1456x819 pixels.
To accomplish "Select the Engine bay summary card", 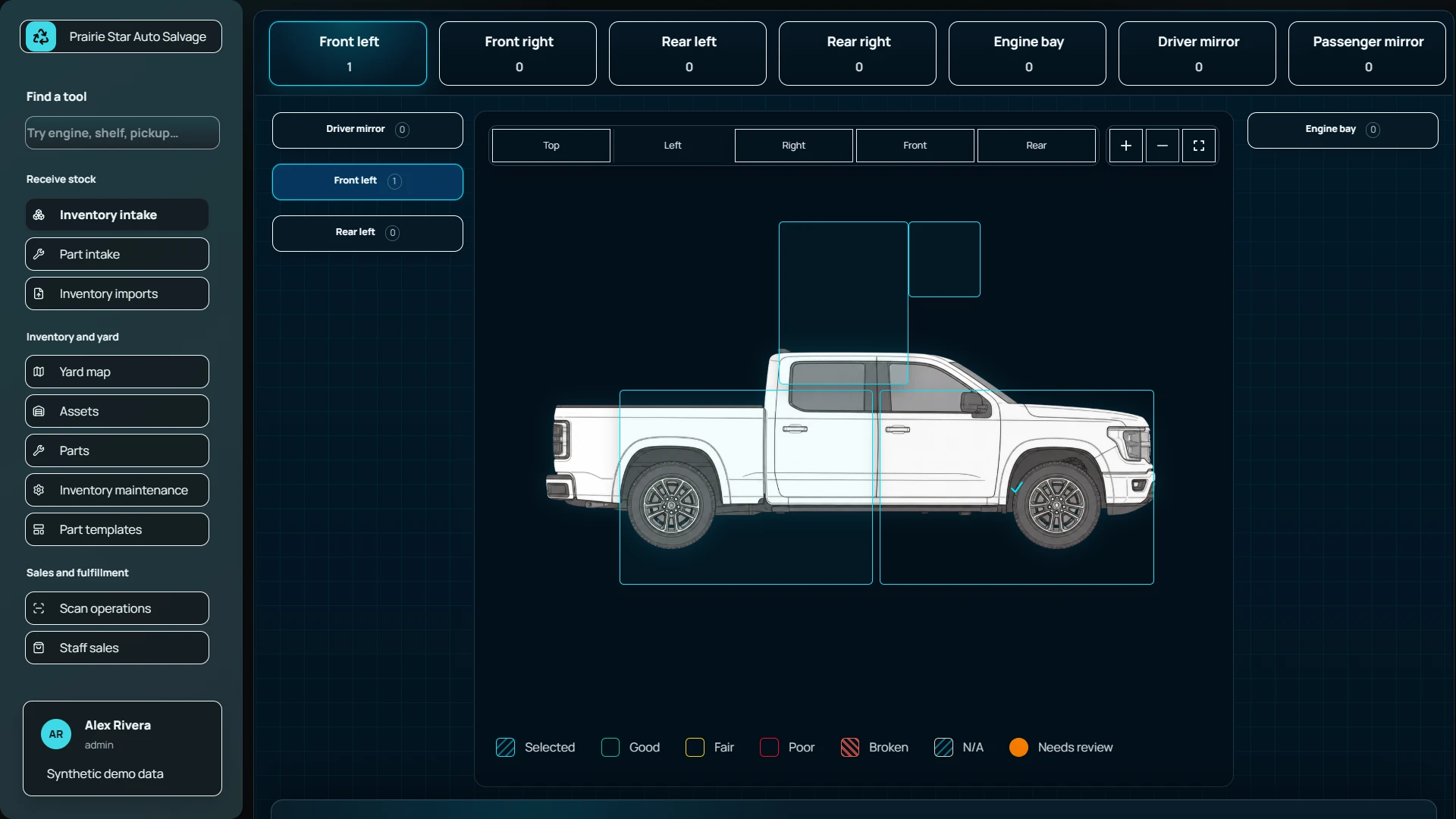I will click(x=1028, y=53).
